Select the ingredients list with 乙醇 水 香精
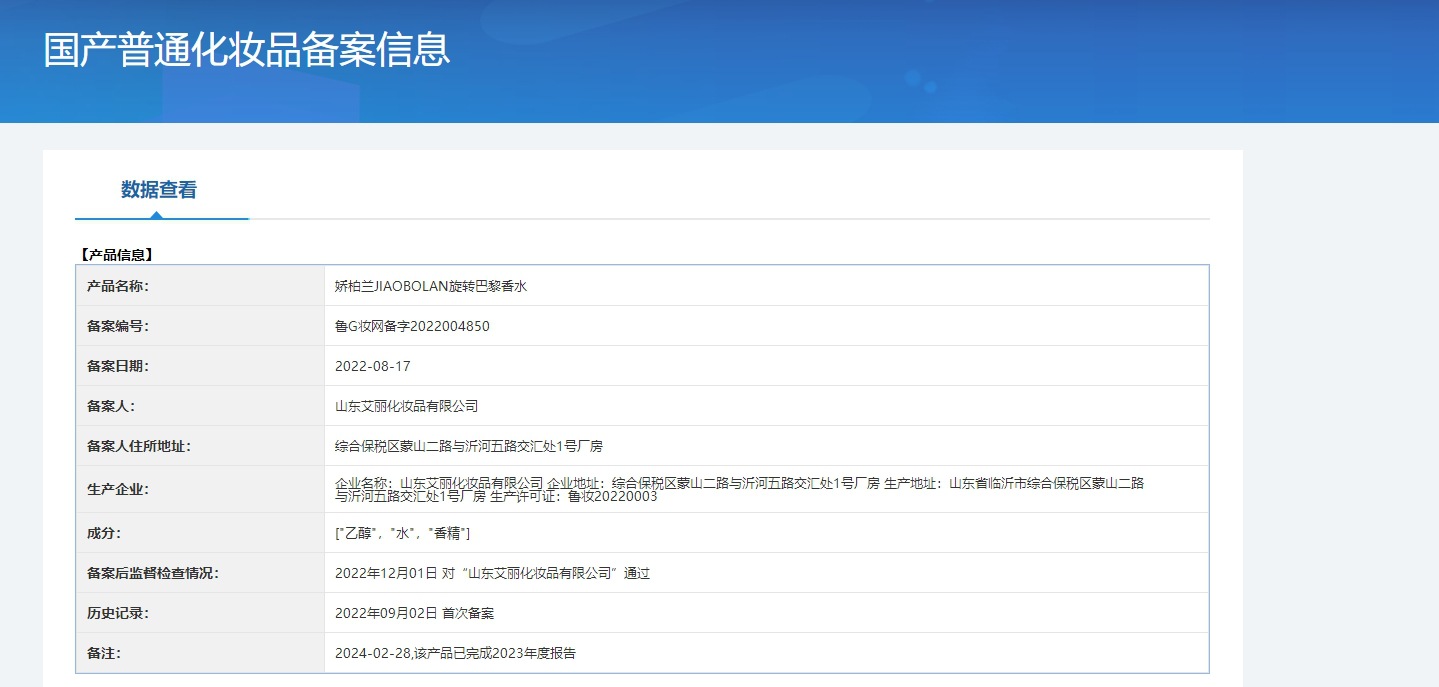1439x687 pixels. [403, 533]
